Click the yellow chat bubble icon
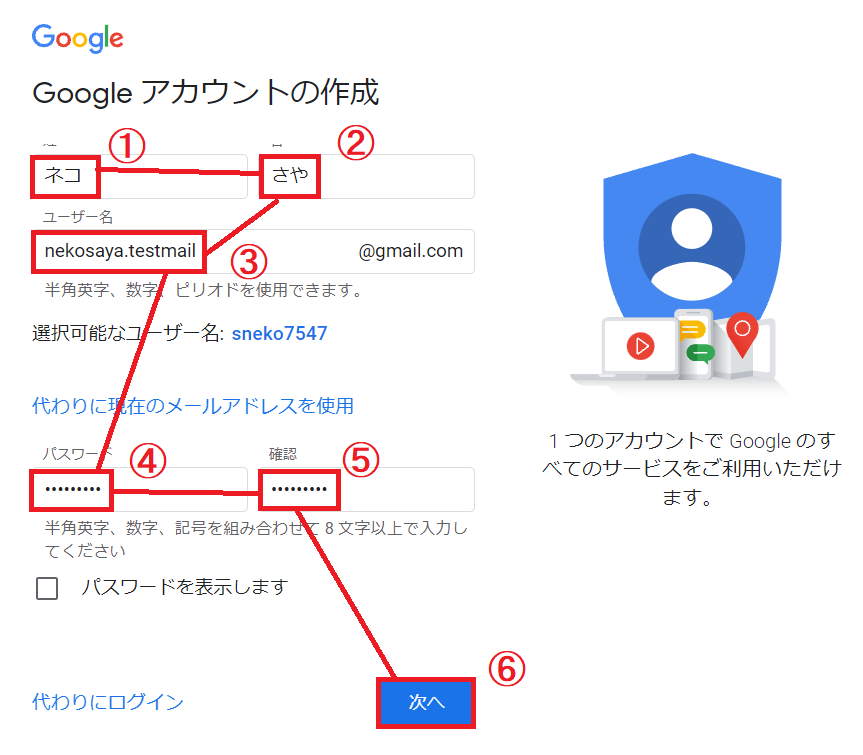This screenshot has height=755, width=863. pyautogui.click(x=691, y=331)
